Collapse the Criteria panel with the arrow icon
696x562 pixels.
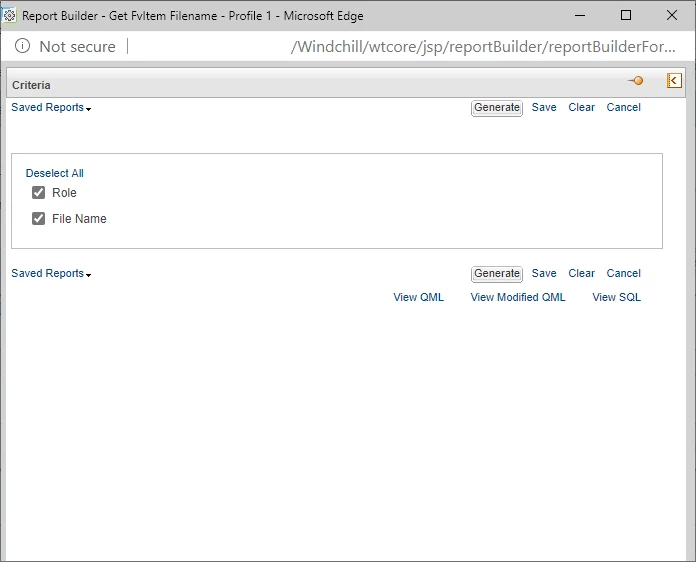[674, 81]
